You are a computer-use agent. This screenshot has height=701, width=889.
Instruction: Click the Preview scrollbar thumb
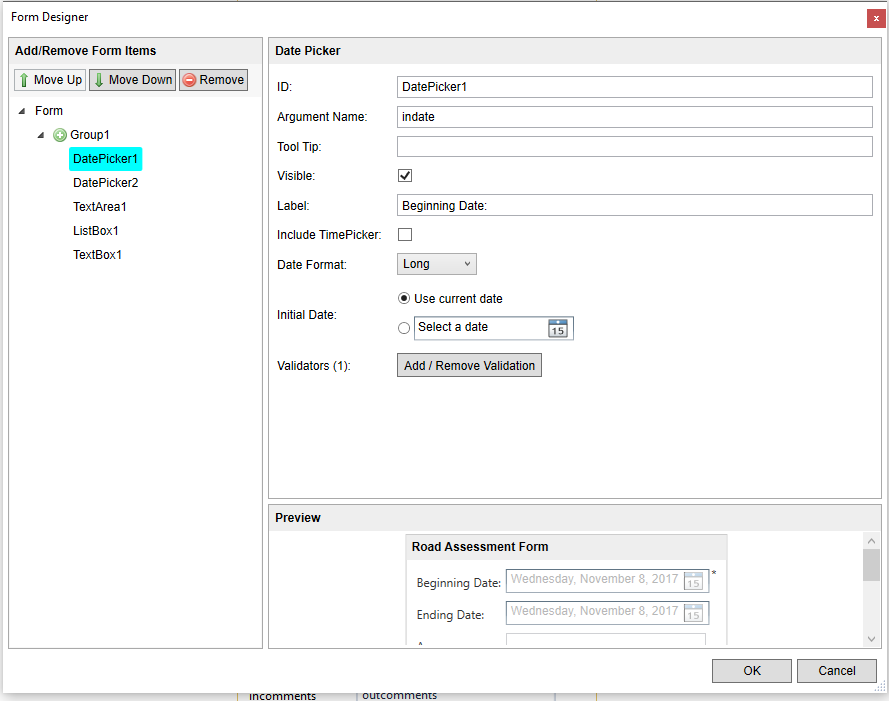(x=871, y=565)
